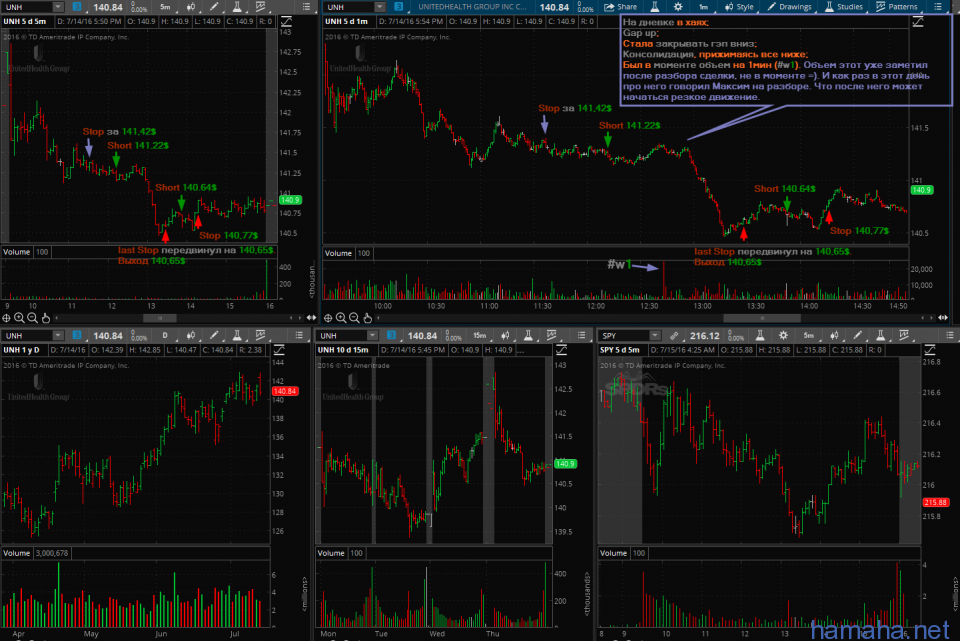Open patterns icon in top-left chart
Viewport: 960px width, 641px height.
pos(260,7)
